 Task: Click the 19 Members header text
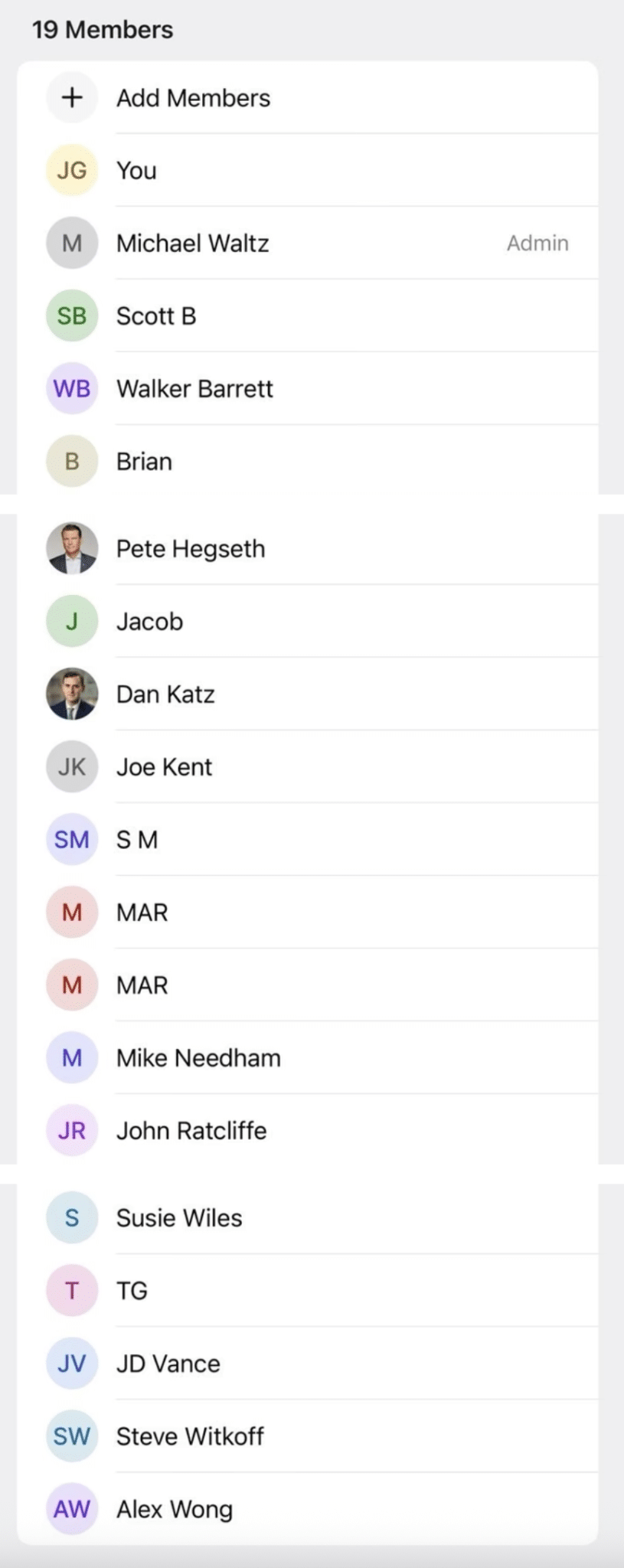click(x=103, y=30)
